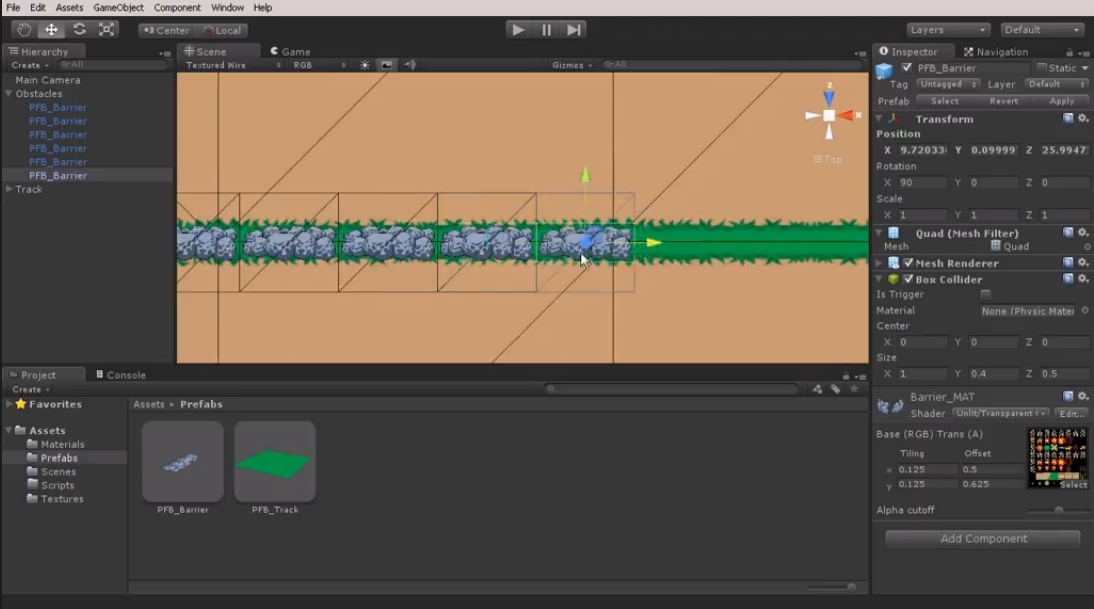Click the Barrier_MAT texture swatch
Screen dimensions: 1094x609
1058,458
